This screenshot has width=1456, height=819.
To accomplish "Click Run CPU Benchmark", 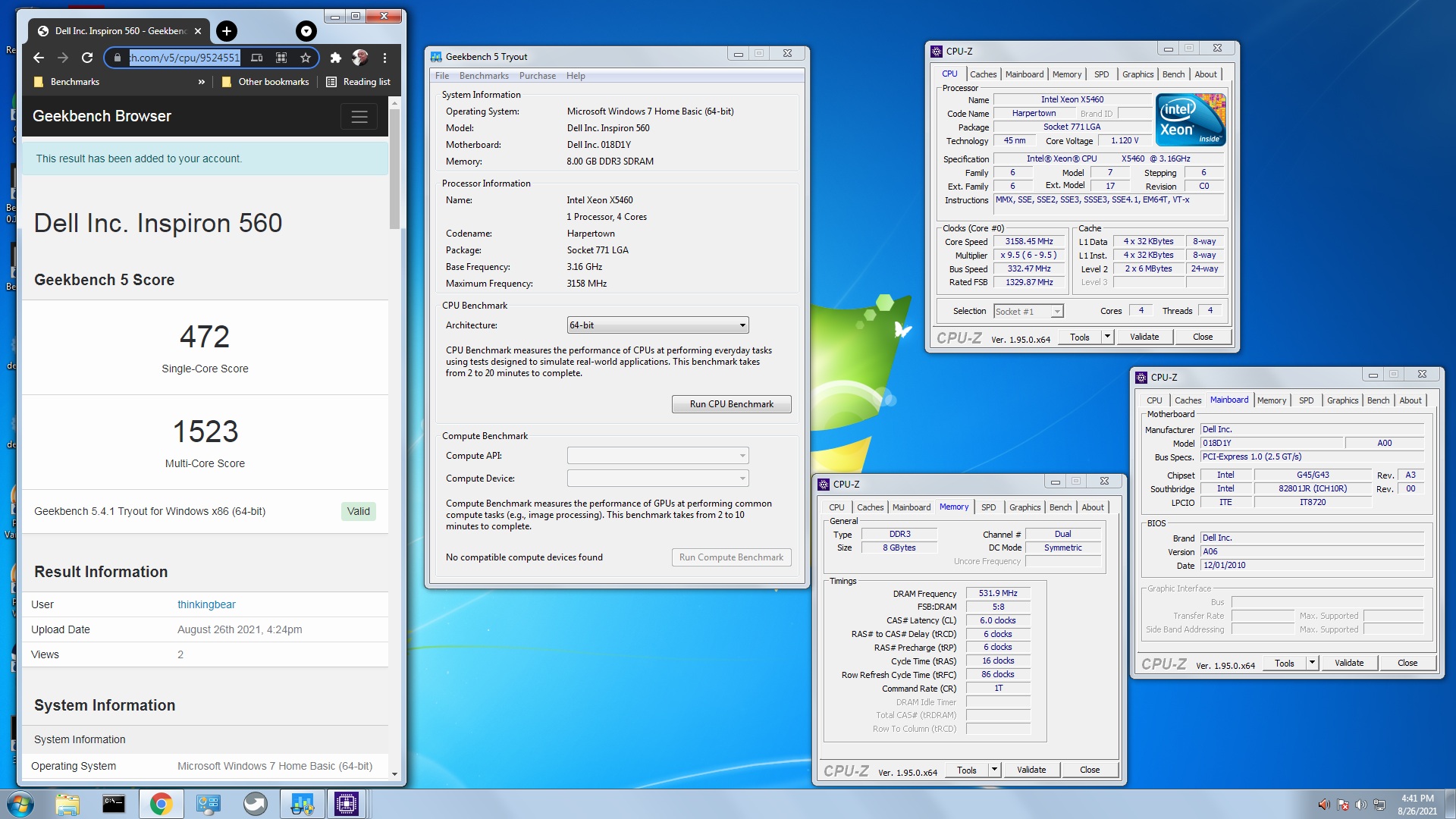I will coord(731,404).
